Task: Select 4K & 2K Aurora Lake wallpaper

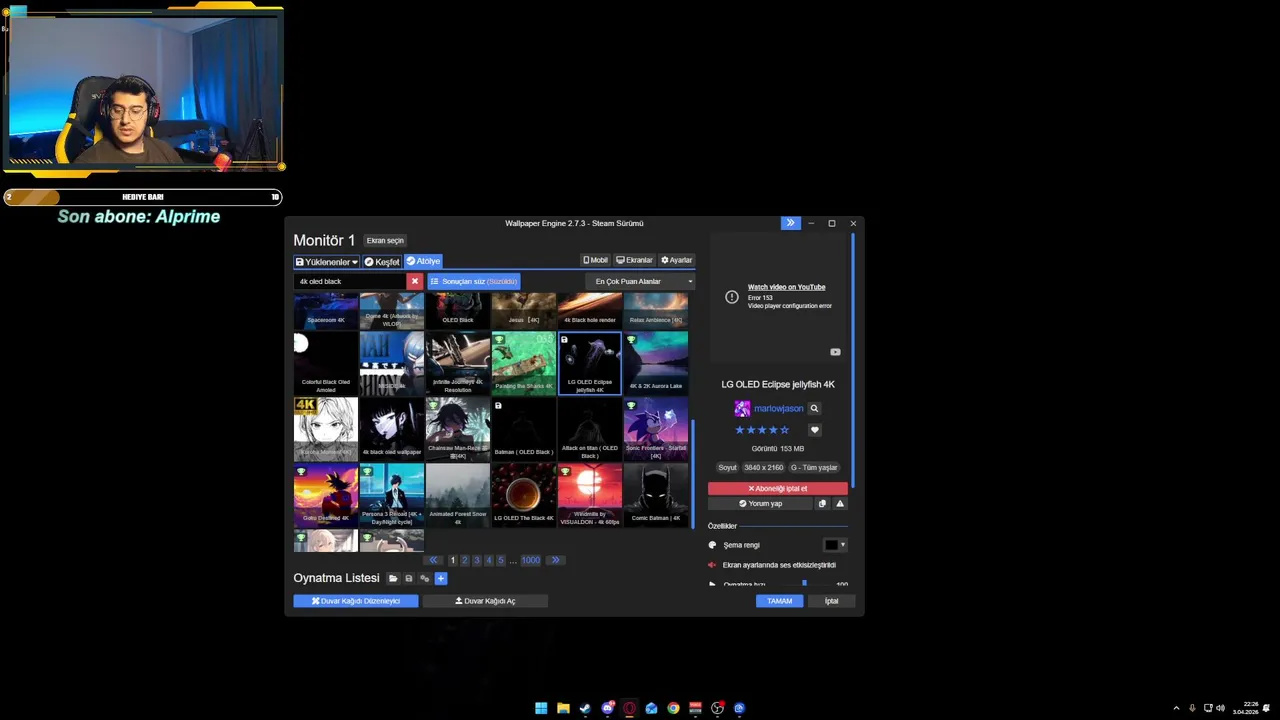Action: pos(656,363)
